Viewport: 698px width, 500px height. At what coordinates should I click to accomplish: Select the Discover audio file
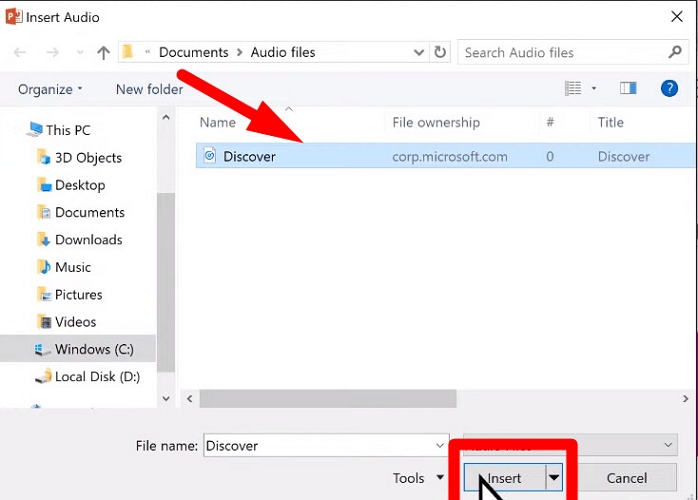click(445, 156)
